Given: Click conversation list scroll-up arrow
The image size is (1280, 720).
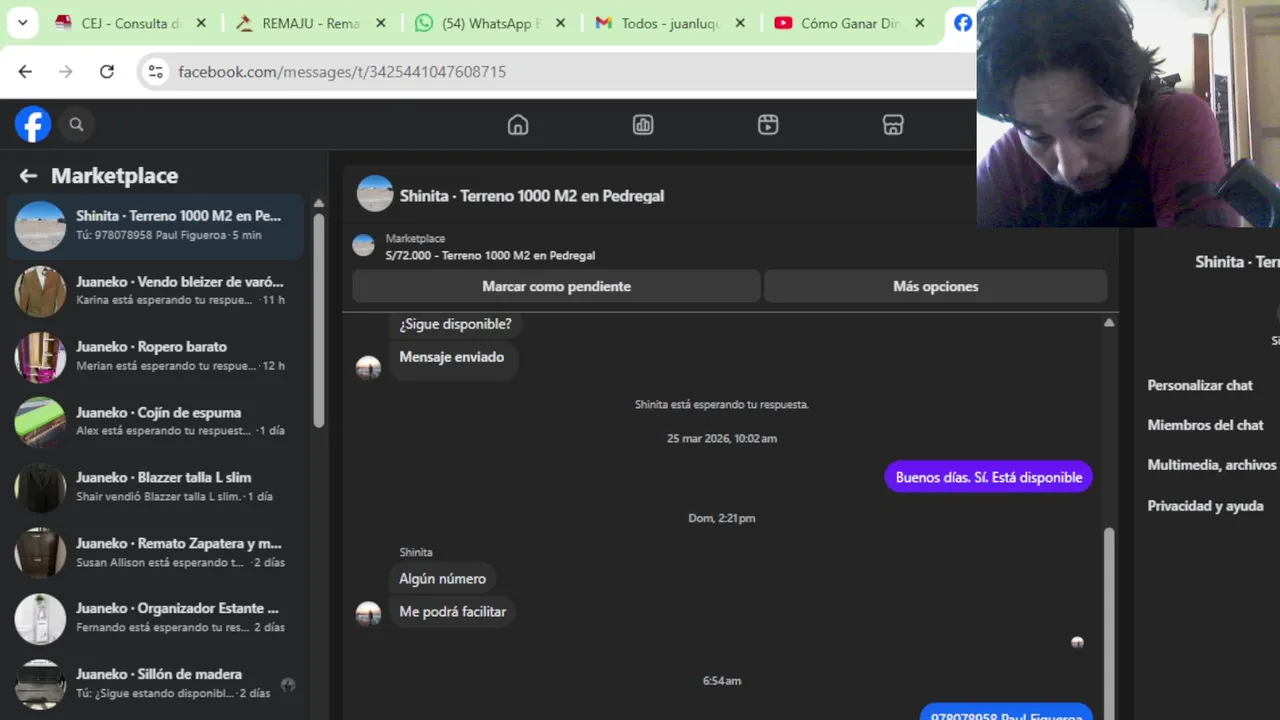Looking at the screenshot, I should point(319,203).
